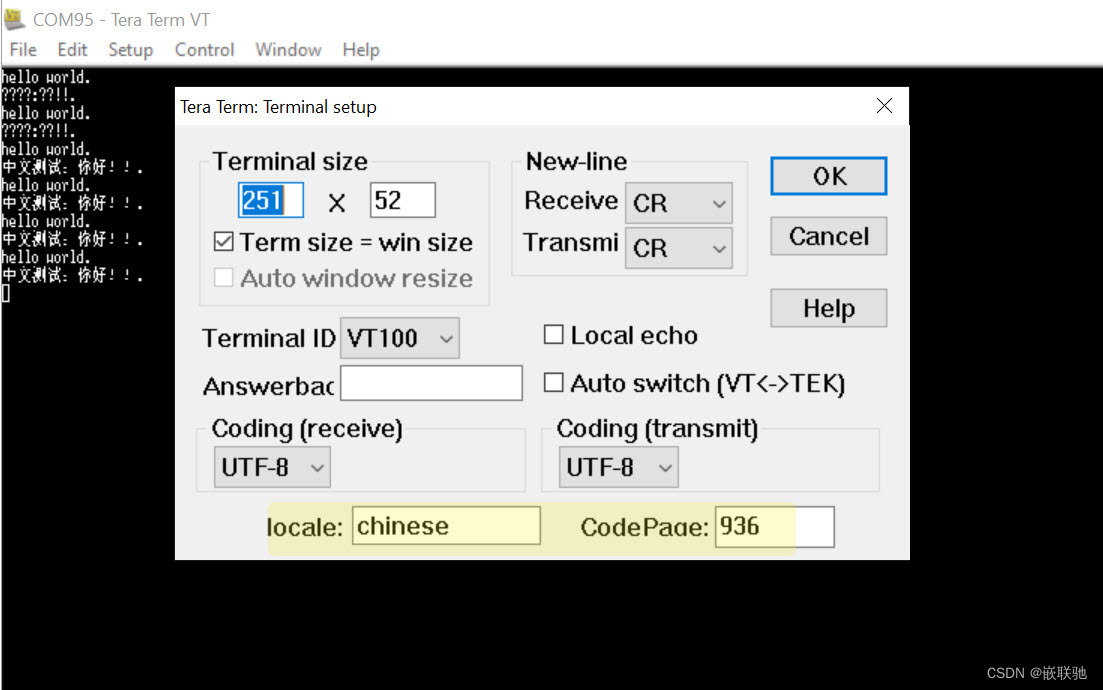Open the Terminal ID VT100 dropdown

tap(400, 338)
